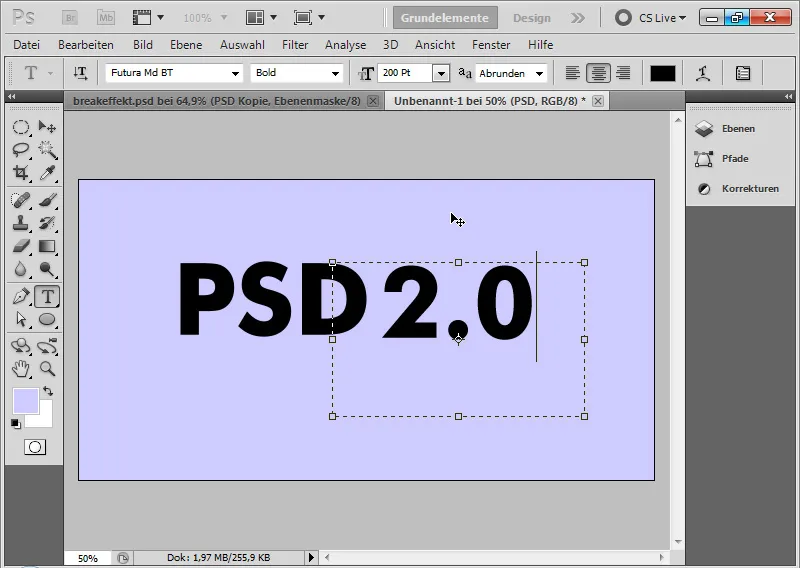Open the anti-aliasing Abrunden dropdown

click(x=539, y=73)
